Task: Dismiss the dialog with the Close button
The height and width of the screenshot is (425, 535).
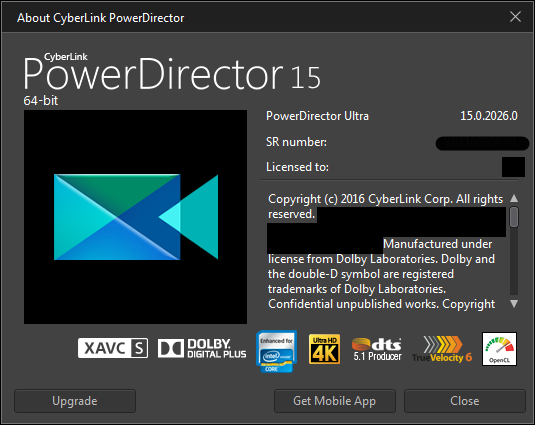Action: [465, 401]
